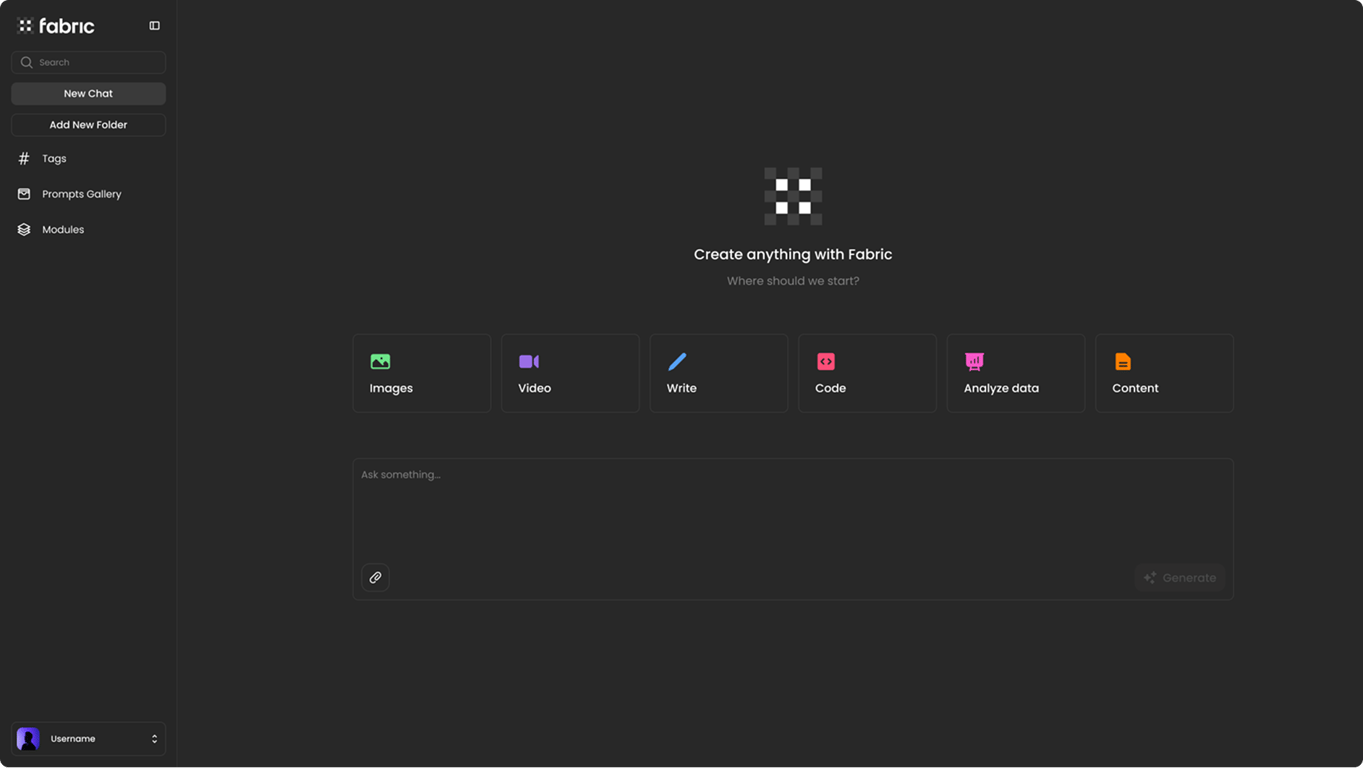Viewport: 1363px width, 768px height.
Task: Click the user avatar image
Action: click(28, 739)
